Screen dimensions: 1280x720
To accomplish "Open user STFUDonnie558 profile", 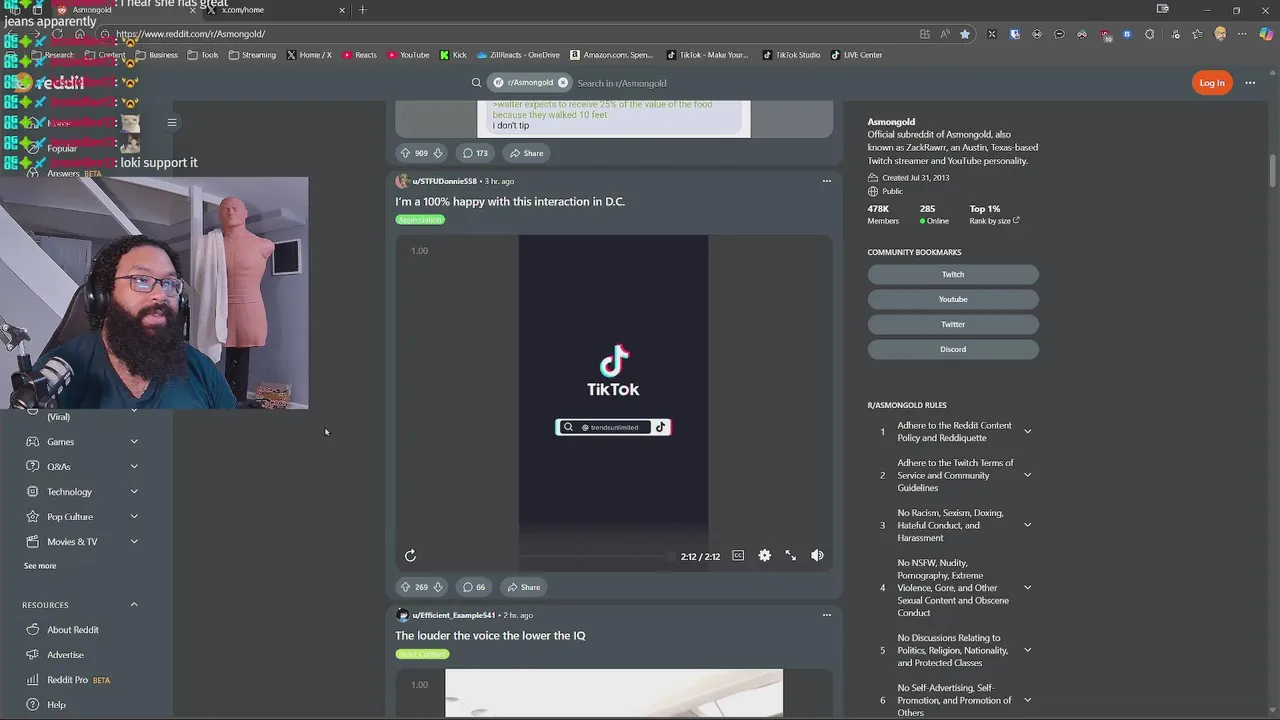I will point(445,181).
